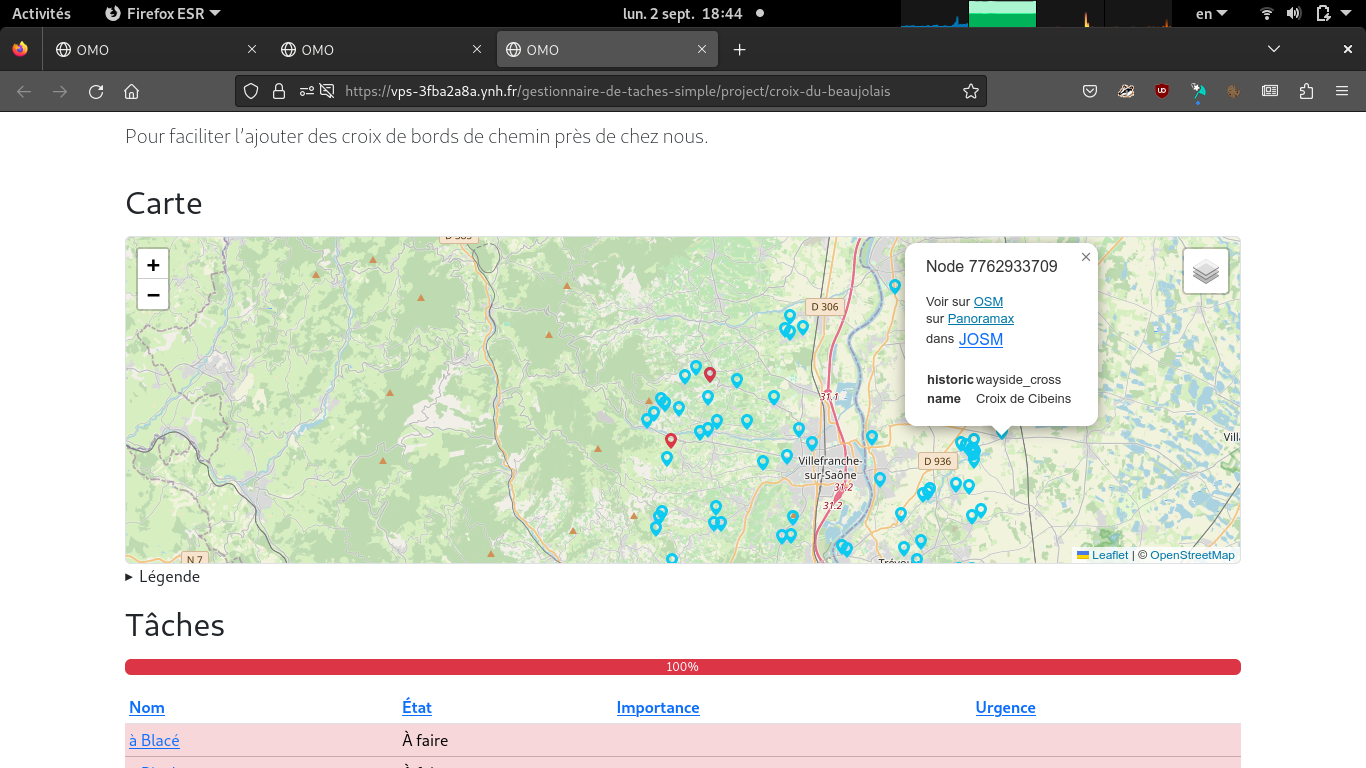Screen dimensions: 1366x768
Task: Open the Firefox hamburger application menu
Action: 1342,91
